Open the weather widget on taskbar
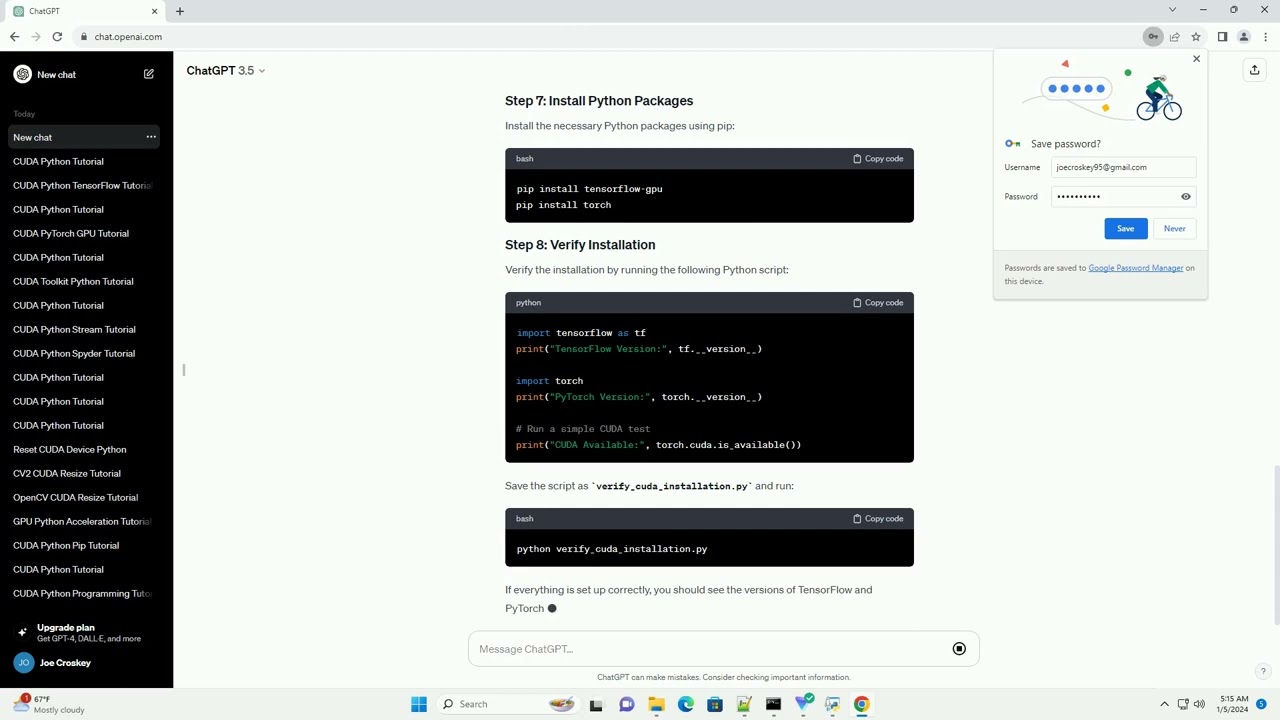The height and width of the screenshot is (720, 1280). [x=48, y=704]
